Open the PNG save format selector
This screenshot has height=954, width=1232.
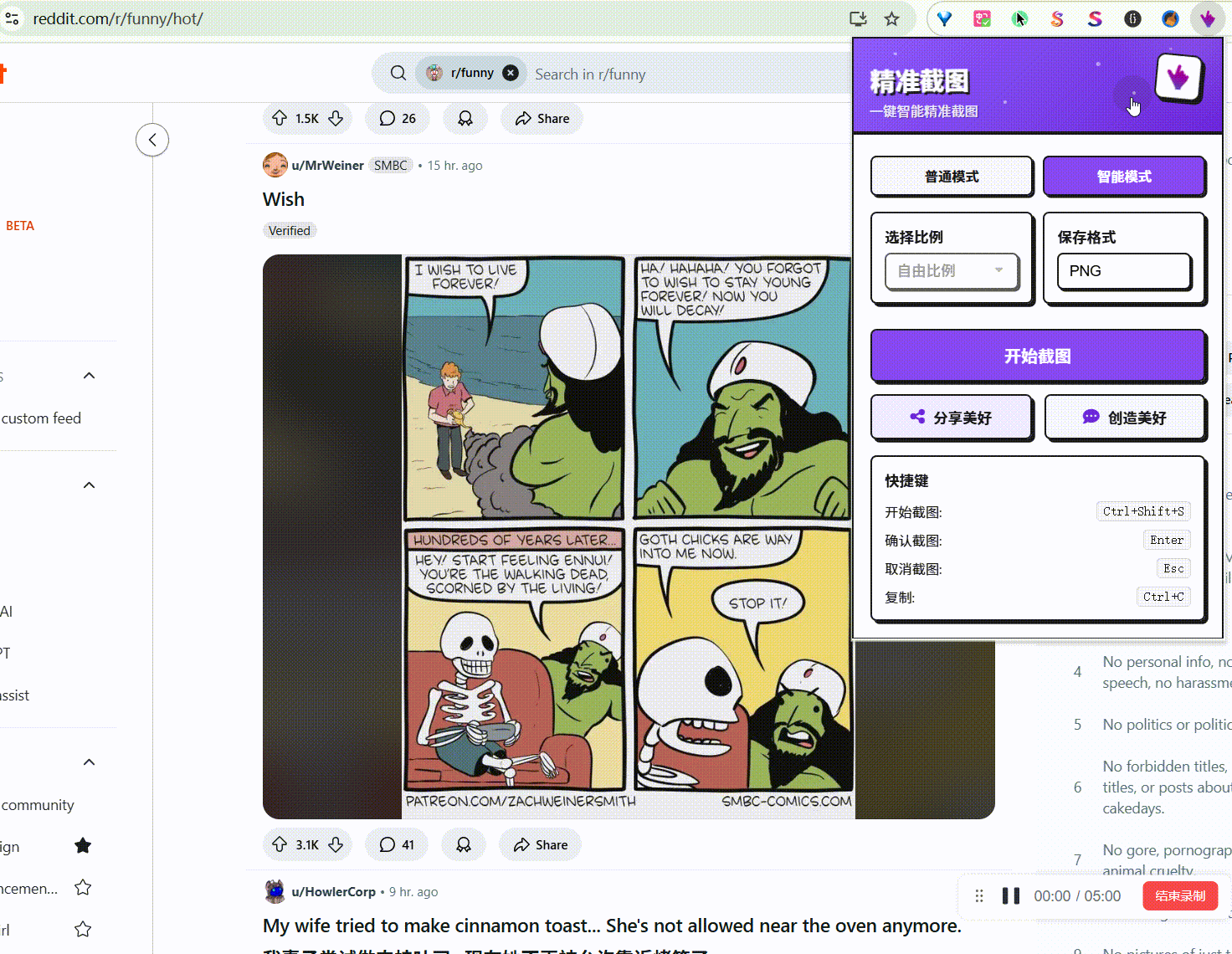(x=1124, y=271)
